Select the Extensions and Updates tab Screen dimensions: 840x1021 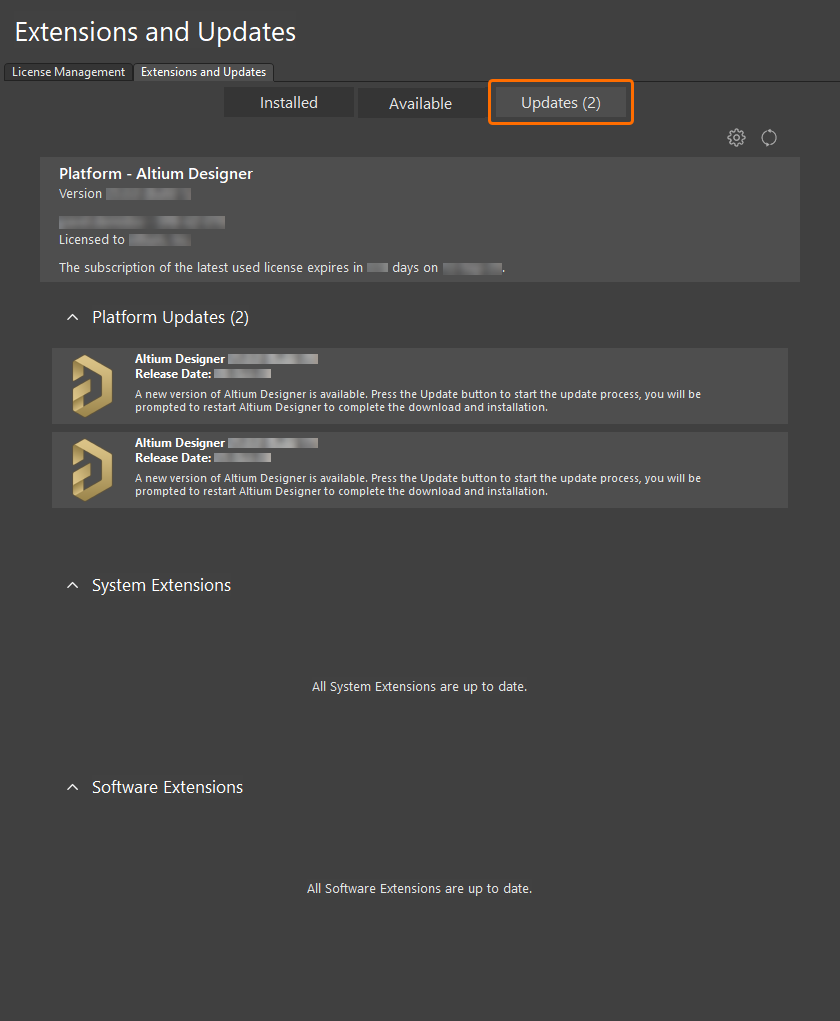click(x=203, y=72)
